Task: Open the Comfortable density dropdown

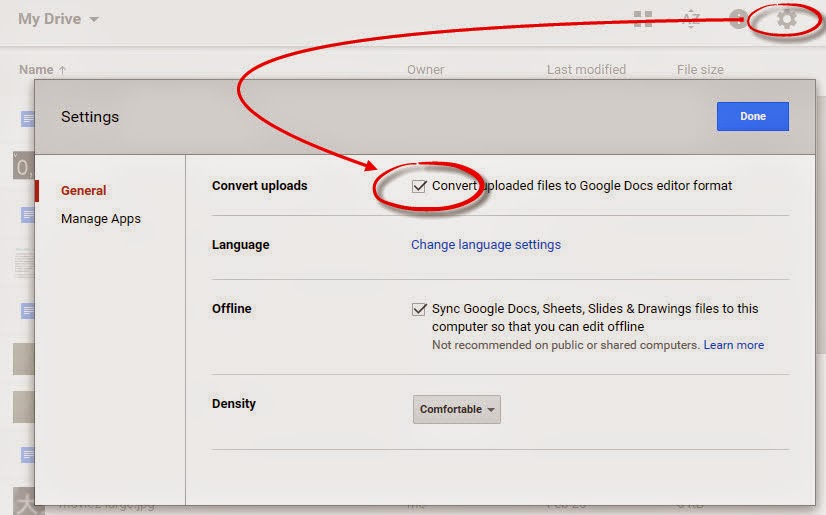Action: [x=457, y=409]
